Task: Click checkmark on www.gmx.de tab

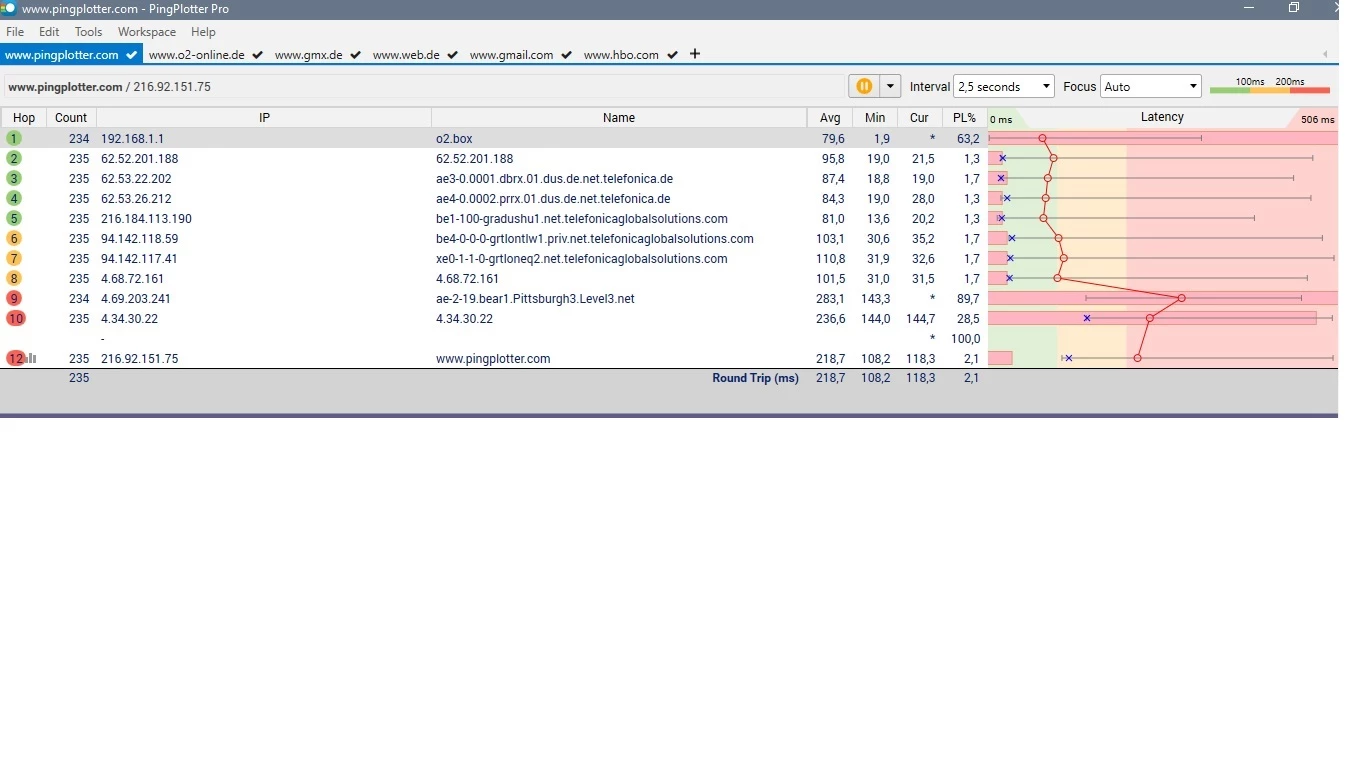Action: [356, 55]
